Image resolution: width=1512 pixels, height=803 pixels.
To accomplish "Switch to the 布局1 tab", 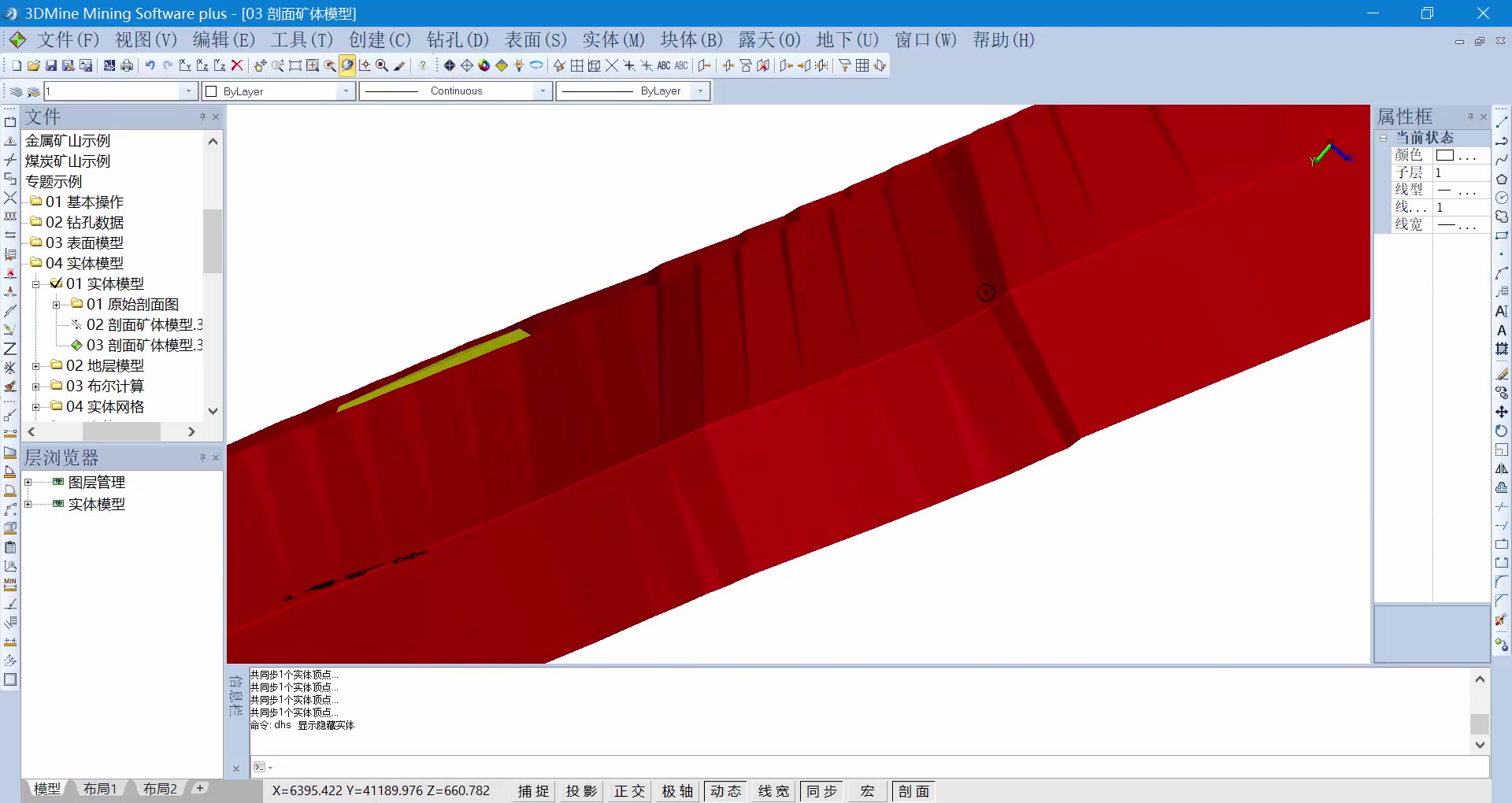I will click(x=99, y=788).
